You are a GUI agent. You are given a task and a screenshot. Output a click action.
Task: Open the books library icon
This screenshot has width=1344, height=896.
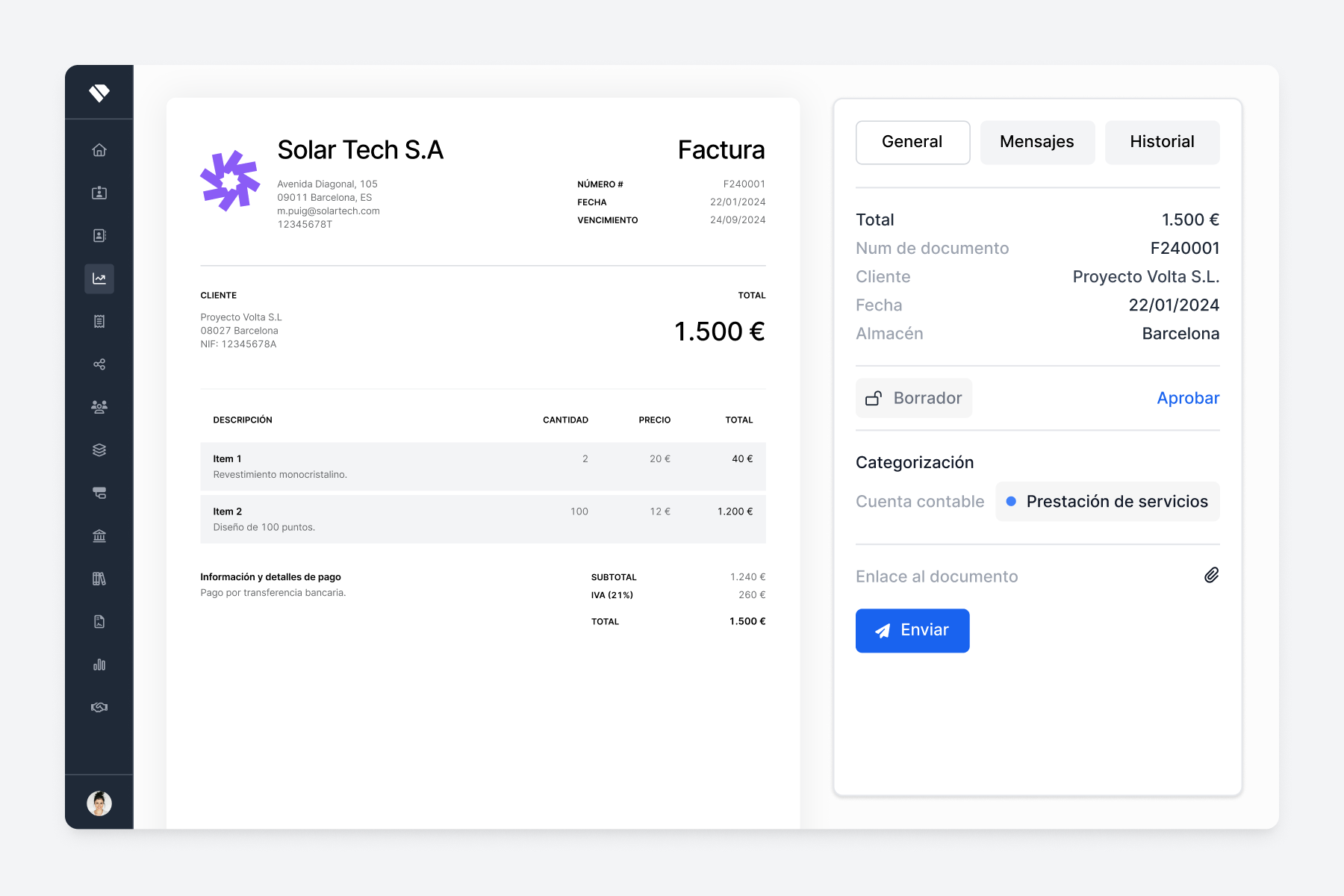(x=99, y=579)
